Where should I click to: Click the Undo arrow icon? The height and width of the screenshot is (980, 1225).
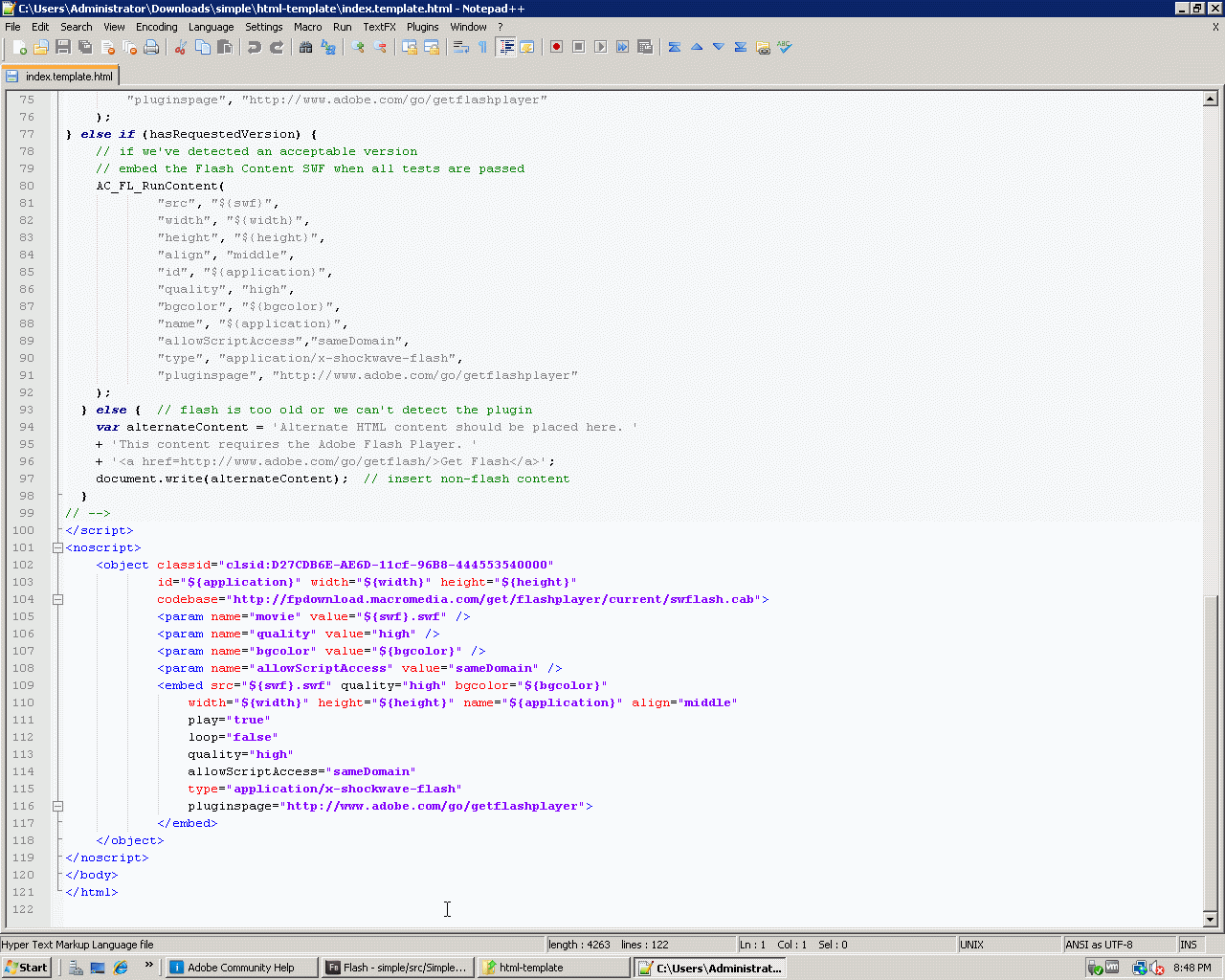click(x=254, y=47)
